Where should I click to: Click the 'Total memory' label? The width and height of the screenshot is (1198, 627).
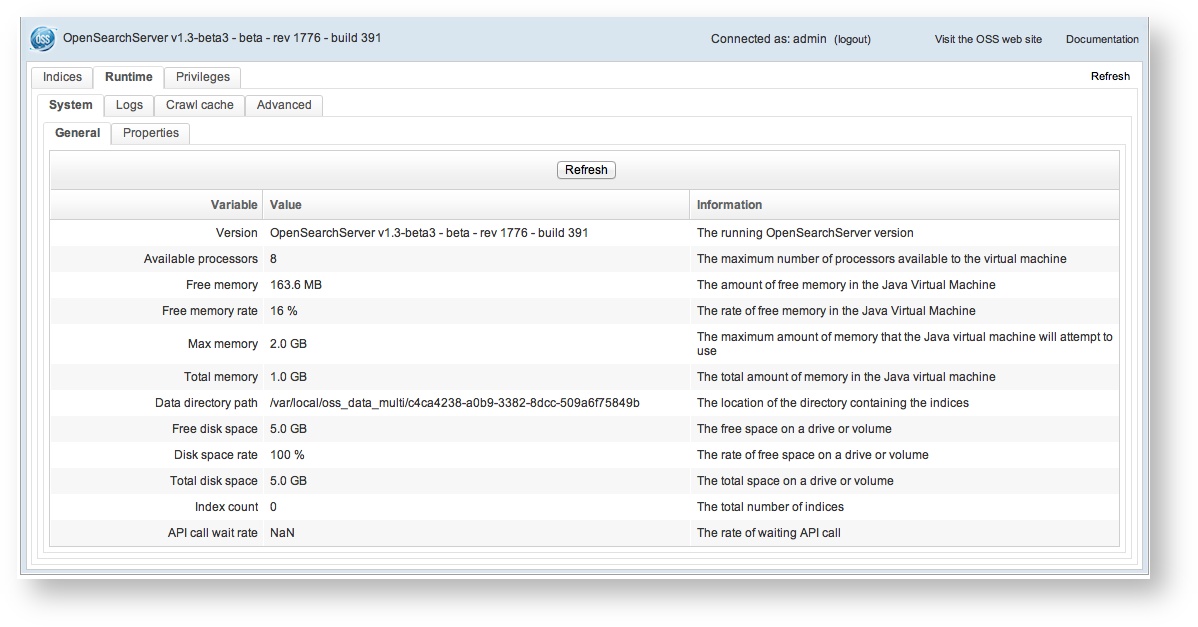pyautogui.click(x=221, y=377)
